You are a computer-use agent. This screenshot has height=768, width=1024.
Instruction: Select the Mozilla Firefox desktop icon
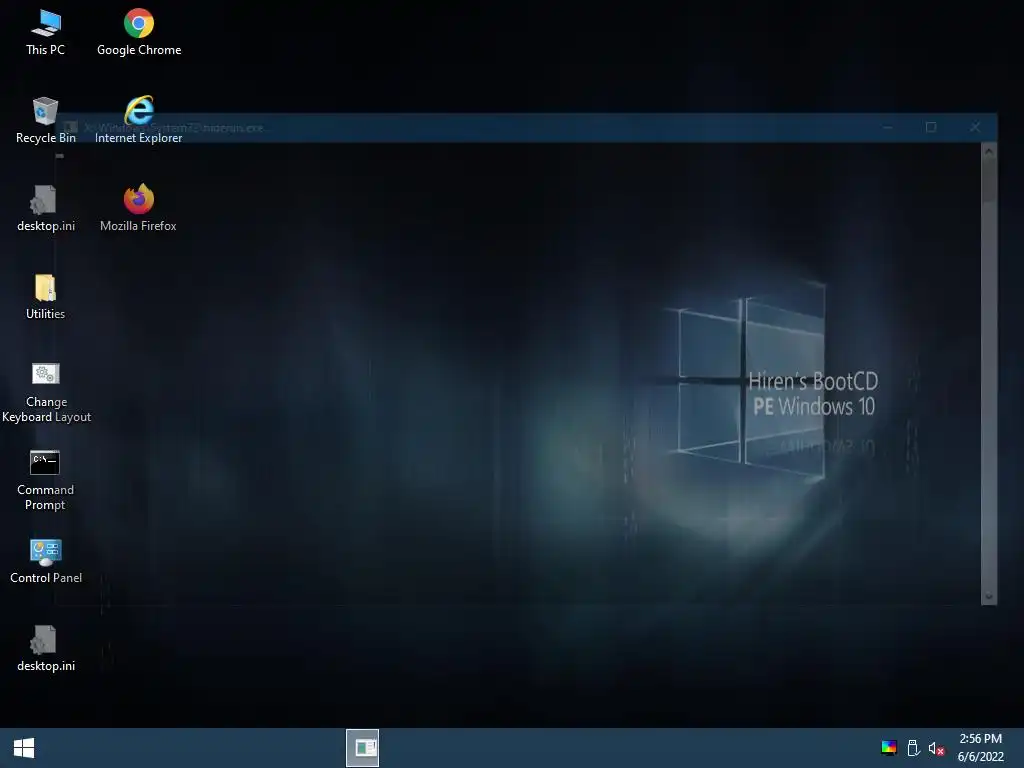pos(138,208)
